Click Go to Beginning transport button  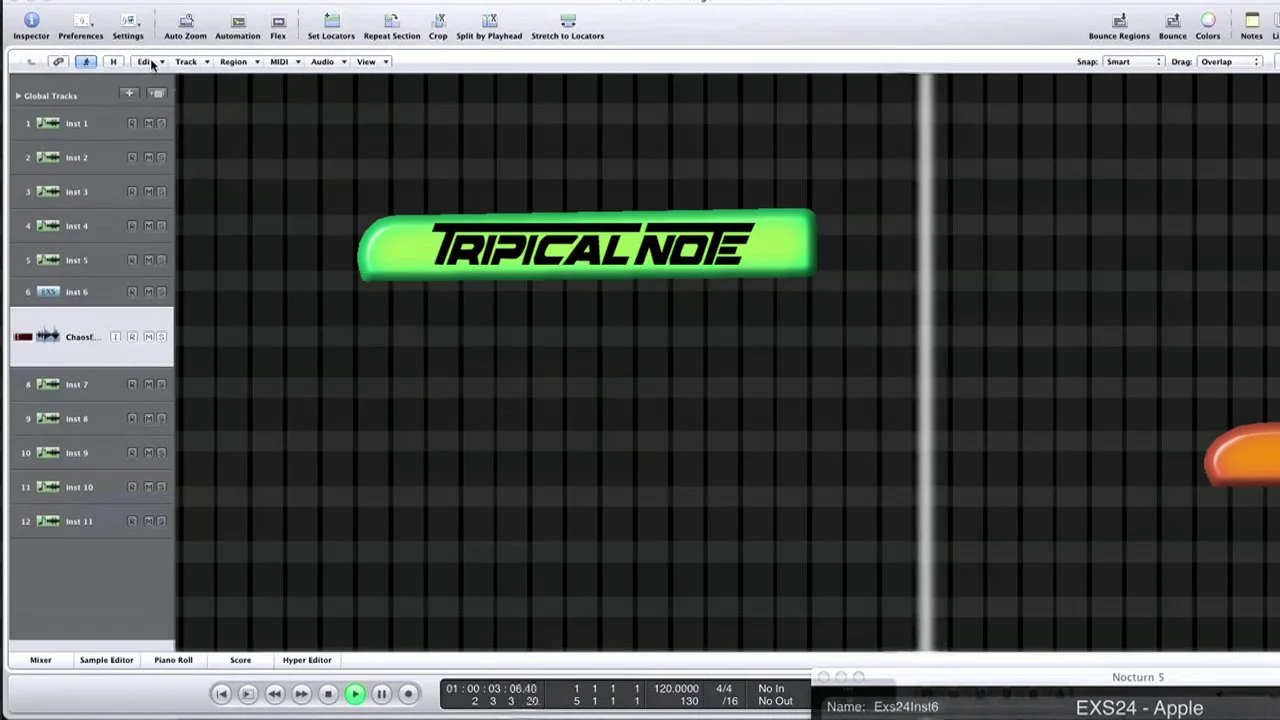221,694
